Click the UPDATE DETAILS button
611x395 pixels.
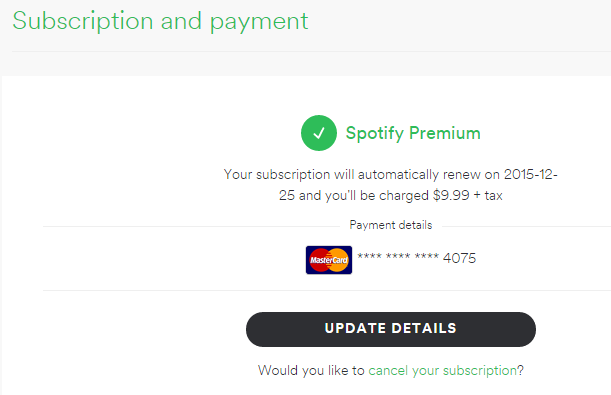point(391,329)
